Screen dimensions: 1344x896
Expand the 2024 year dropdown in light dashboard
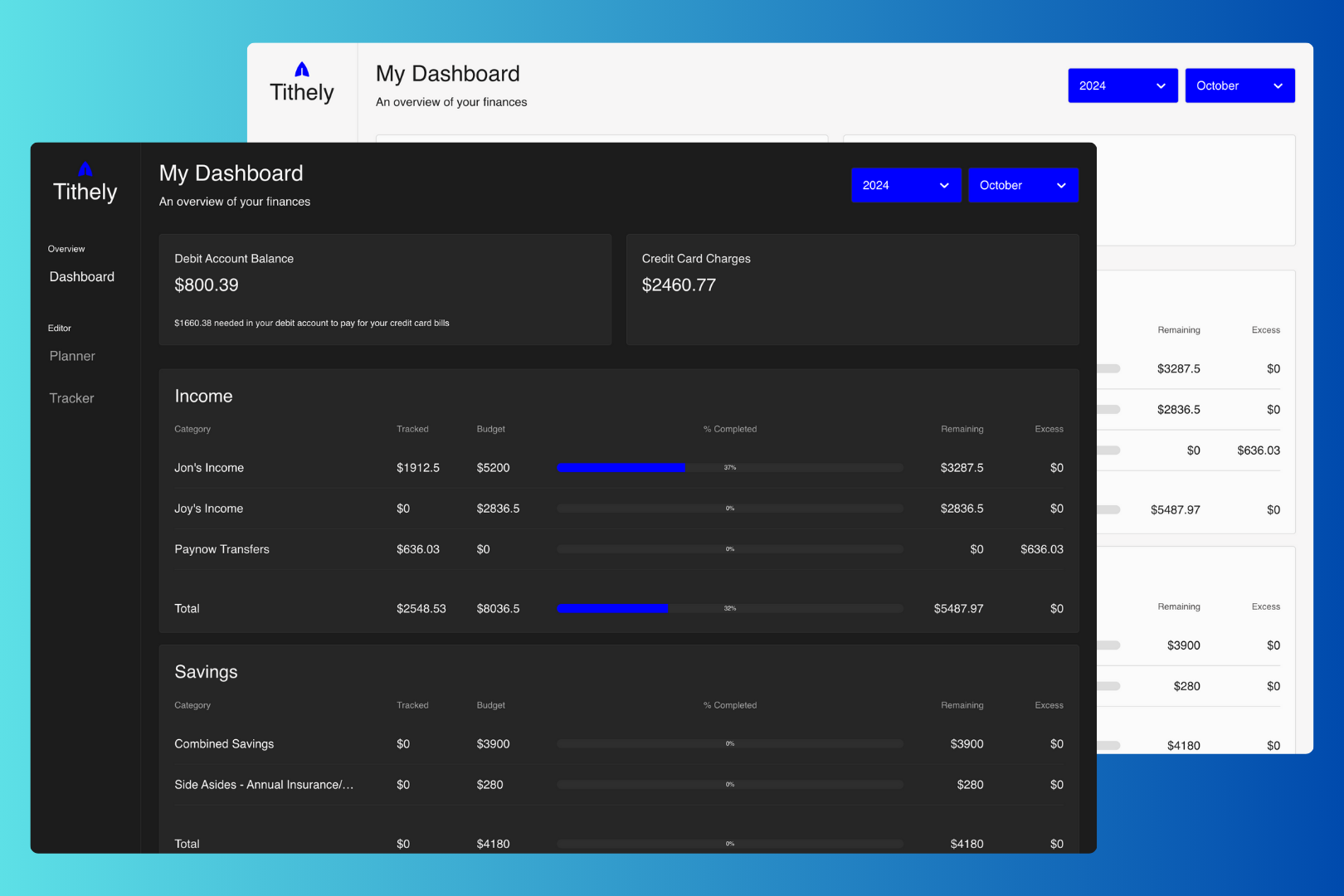pyautogui.click(x=1122, y=85)
